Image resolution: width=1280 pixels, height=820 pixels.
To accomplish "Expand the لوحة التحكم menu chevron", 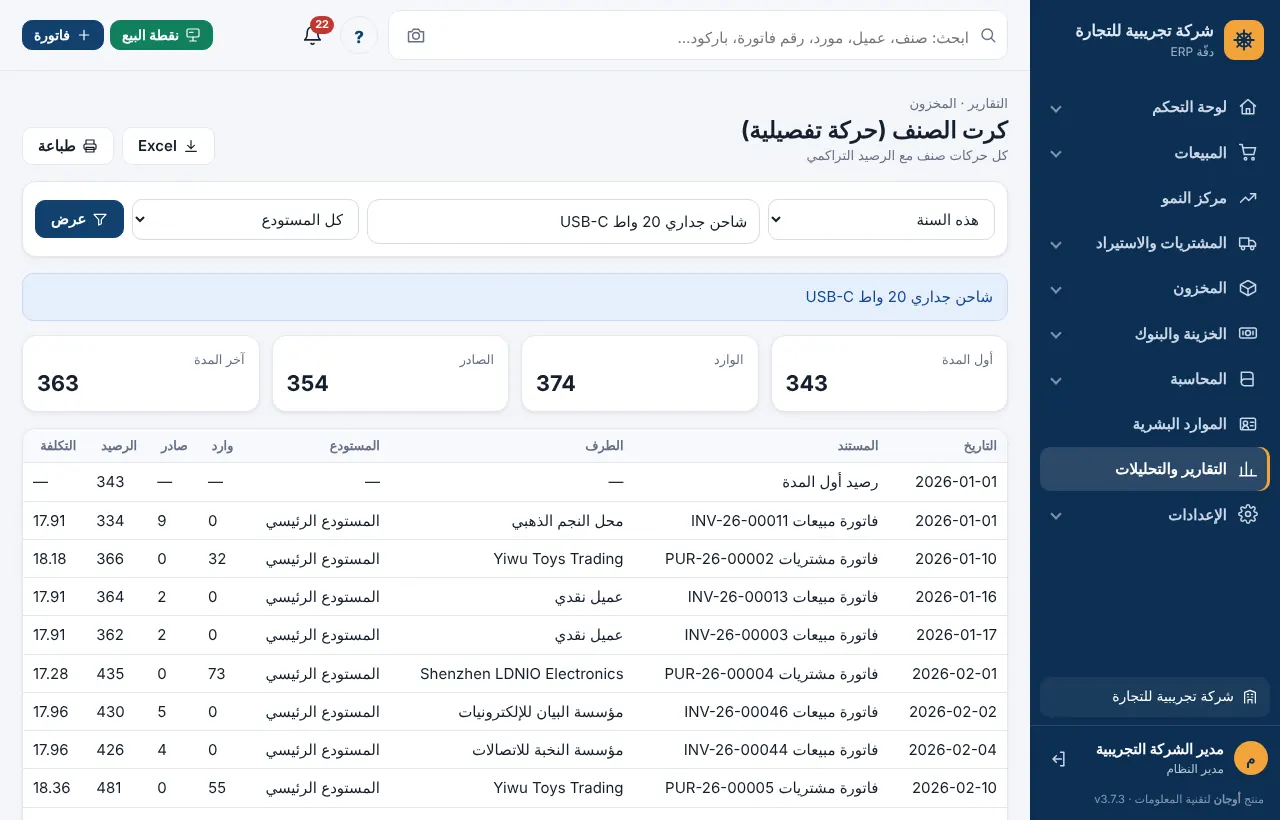I will click(1055, 108).
